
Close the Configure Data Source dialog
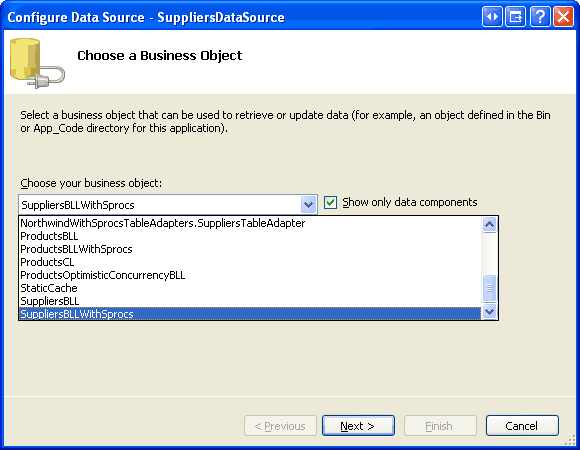click(x=563, y=17)
